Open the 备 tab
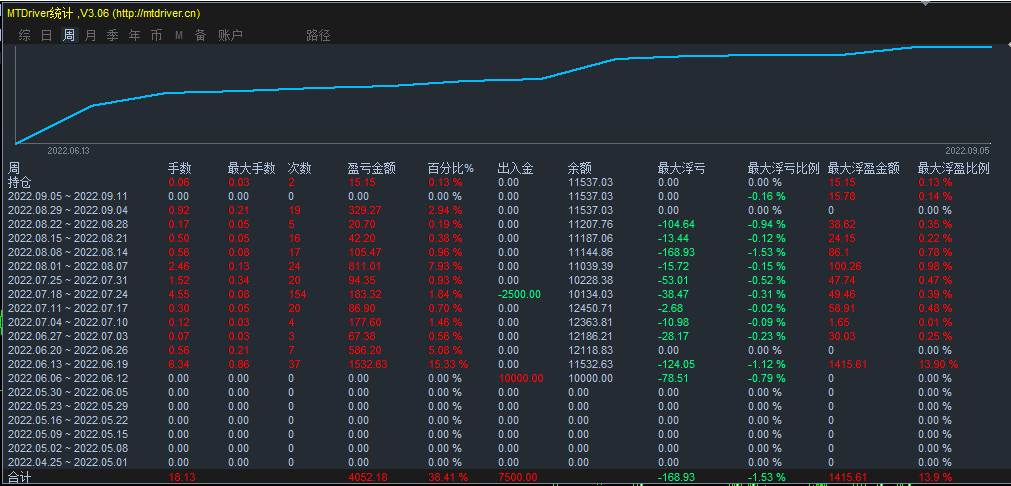Image resolution: width=1011 pixels, height=486 pixels. [x=201, y=35]
